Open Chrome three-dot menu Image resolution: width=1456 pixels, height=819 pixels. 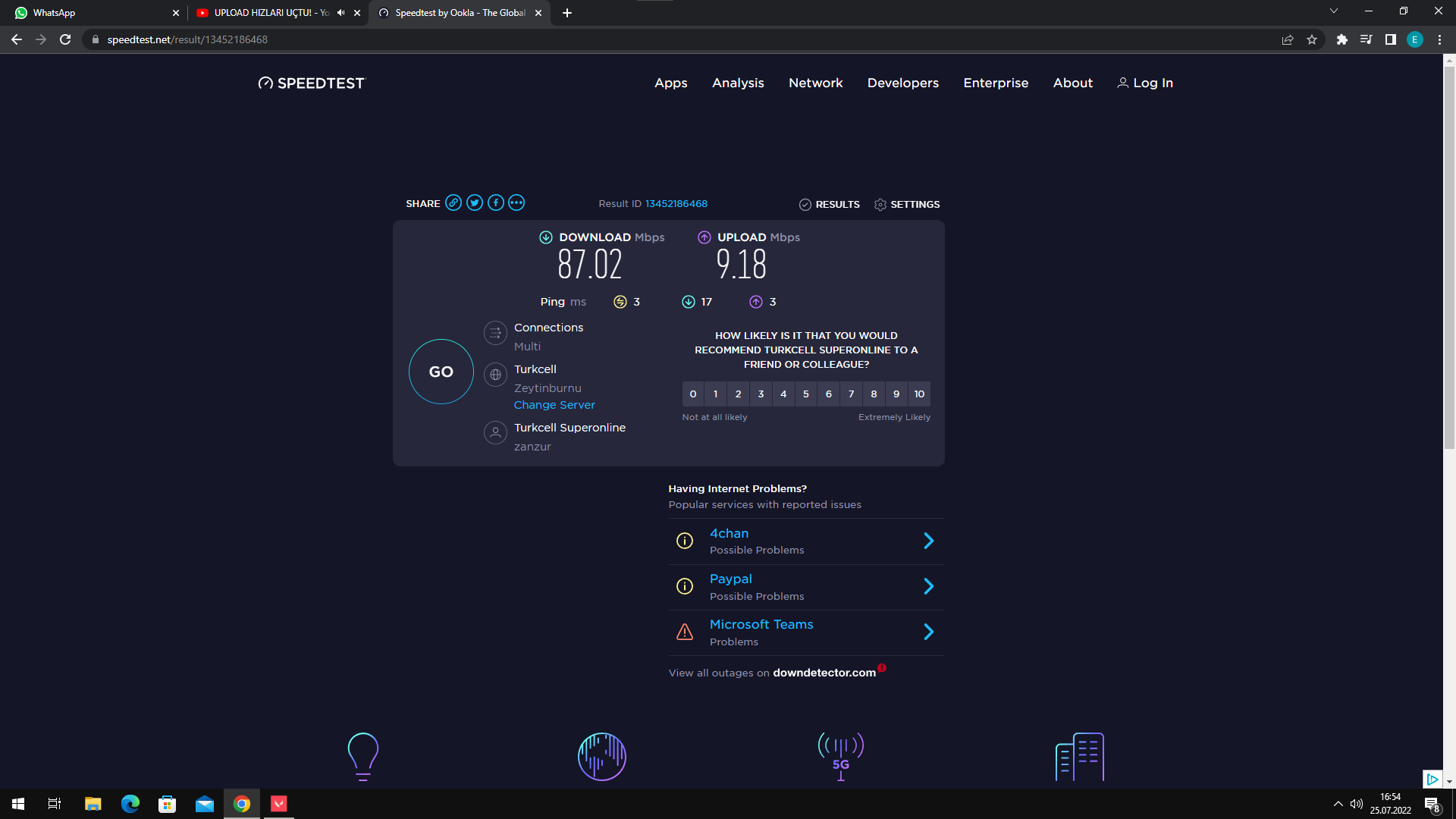pos(1439,39)
